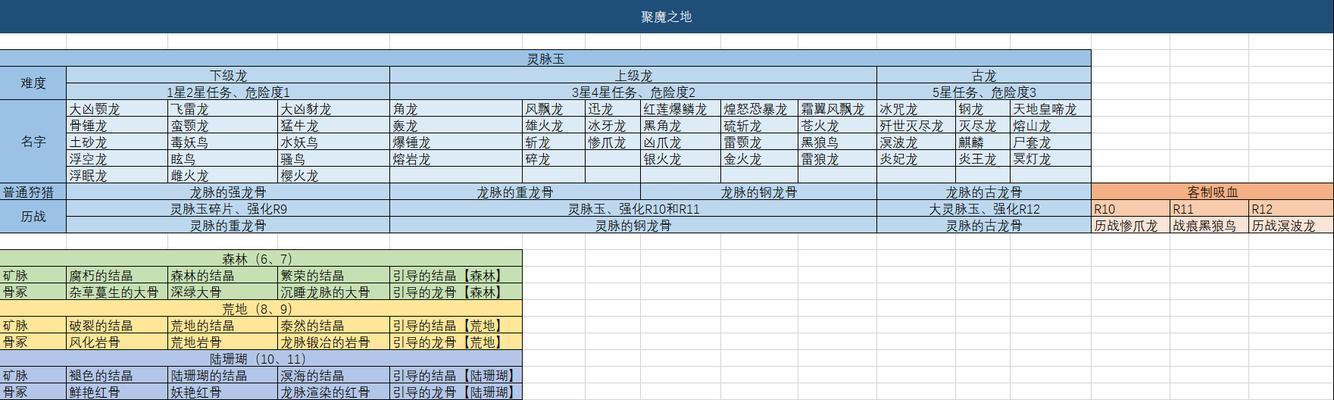The width and height of the screenshot is (1334, 400).
Task: Click the cell 水妖鸟
Action: coord(334,142)
